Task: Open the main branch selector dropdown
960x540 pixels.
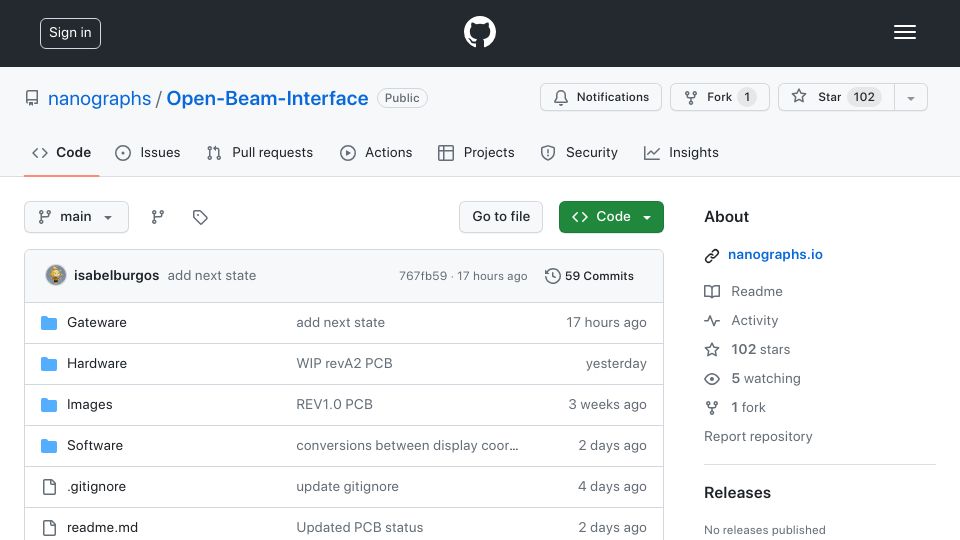Action: [x=77, y=217]
